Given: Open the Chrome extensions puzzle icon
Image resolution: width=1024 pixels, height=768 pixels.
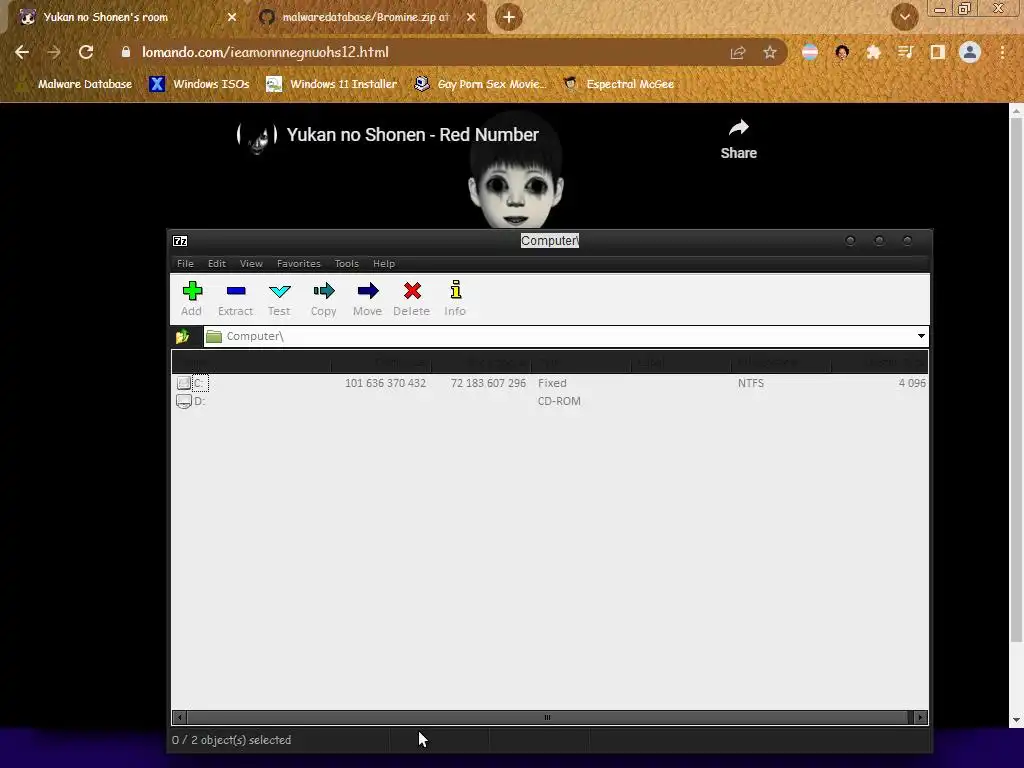Looking at the screenshot, I should 873,52.
